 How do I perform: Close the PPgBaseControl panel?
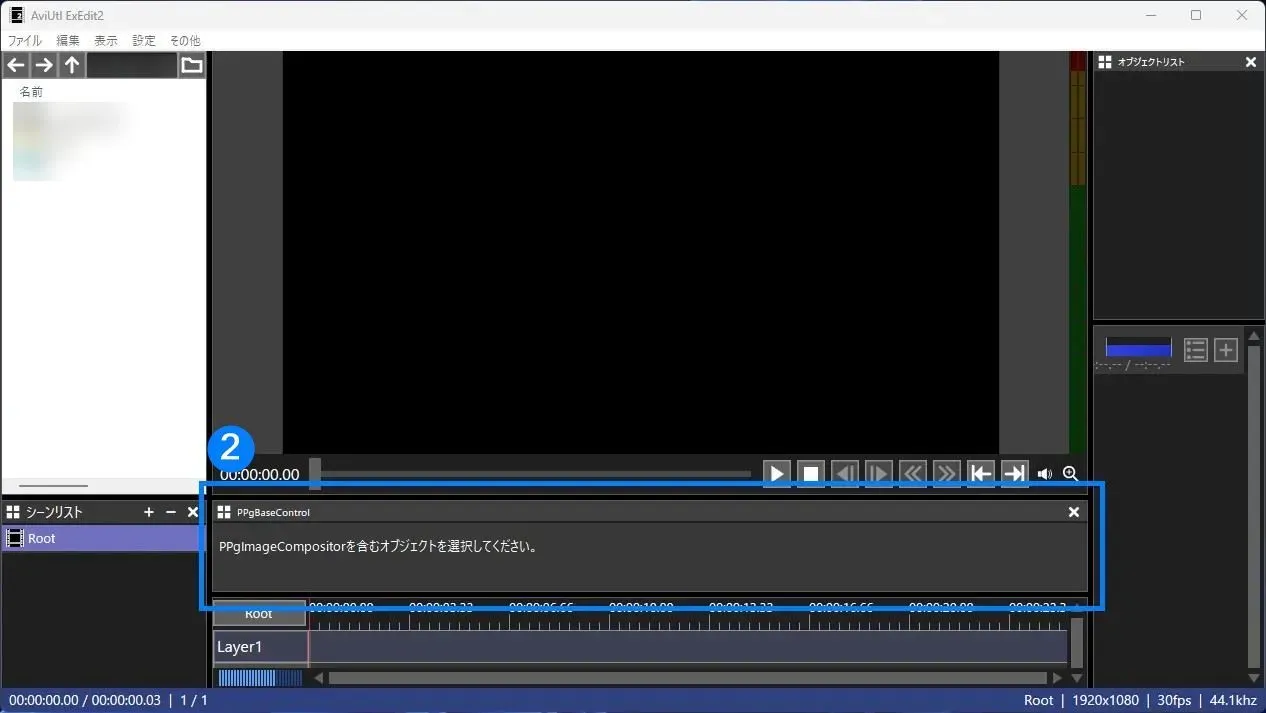click(1074, 512)
